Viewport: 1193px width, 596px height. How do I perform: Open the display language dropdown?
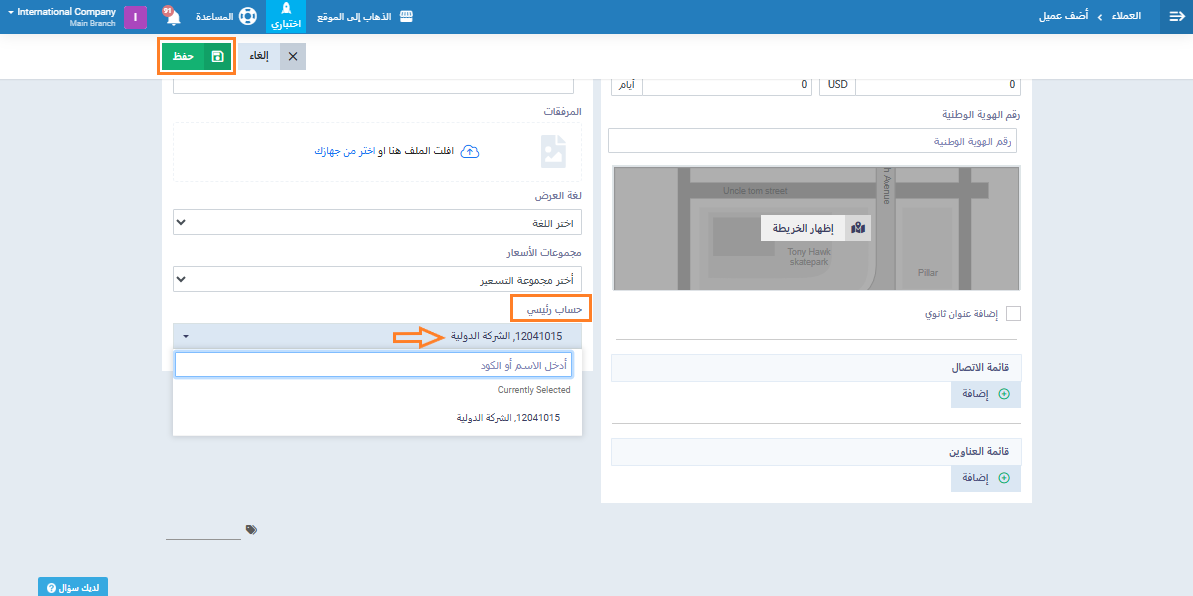pyautogui.click(x=378, y=222)
